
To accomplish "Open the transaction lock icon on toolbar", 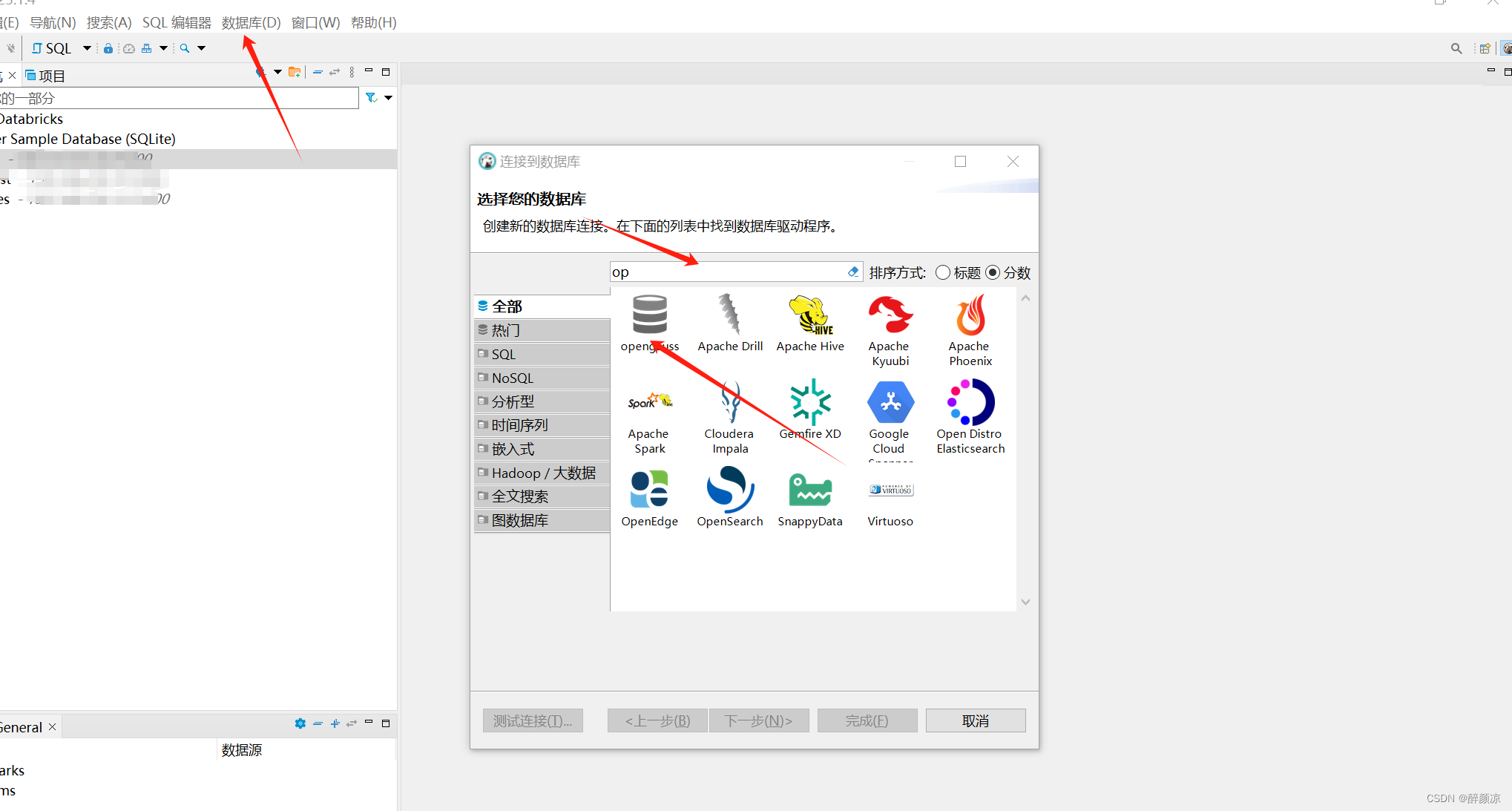I will click(108, 47).
